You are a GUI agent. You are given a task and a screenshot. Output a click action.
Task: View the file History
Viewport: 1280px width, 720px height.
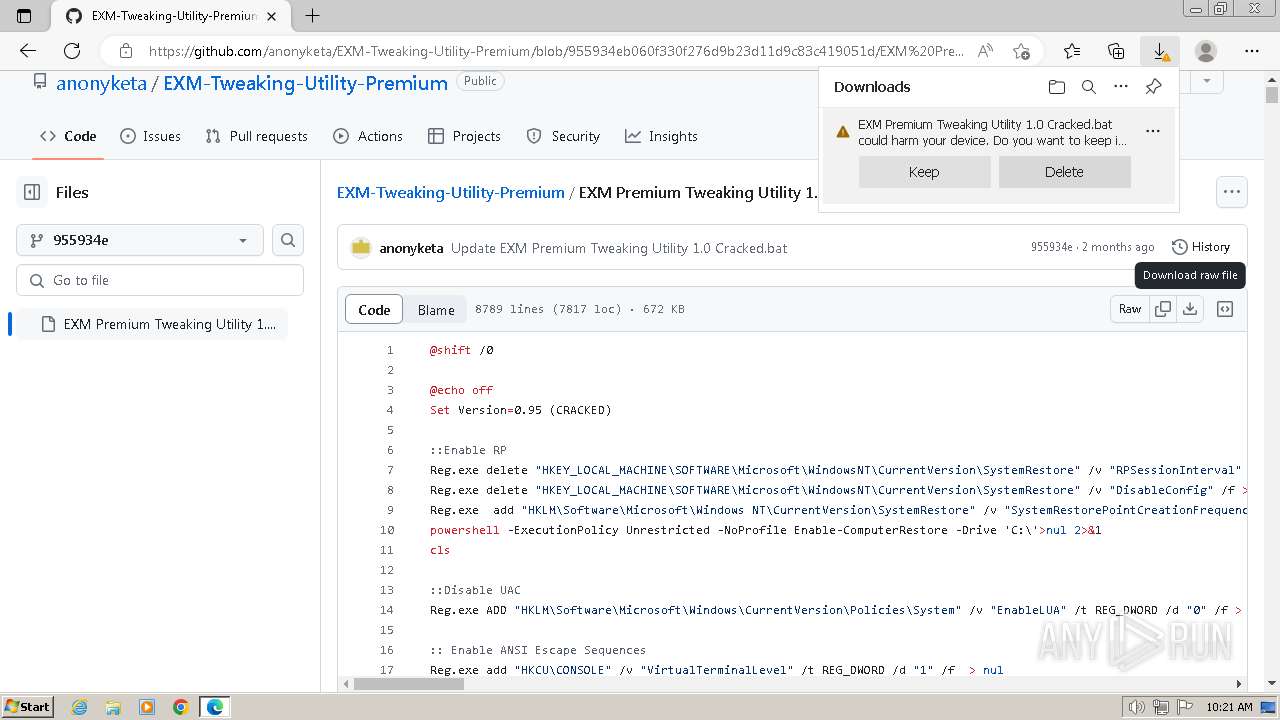1201,247
